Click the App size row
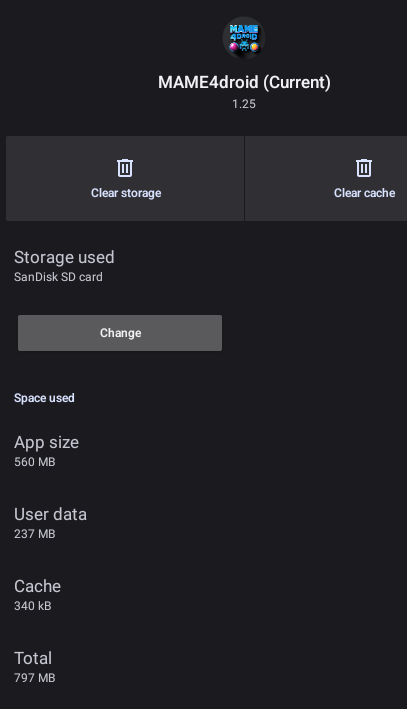The width and height of the screenshot is (407, 709). pos(204,451)
